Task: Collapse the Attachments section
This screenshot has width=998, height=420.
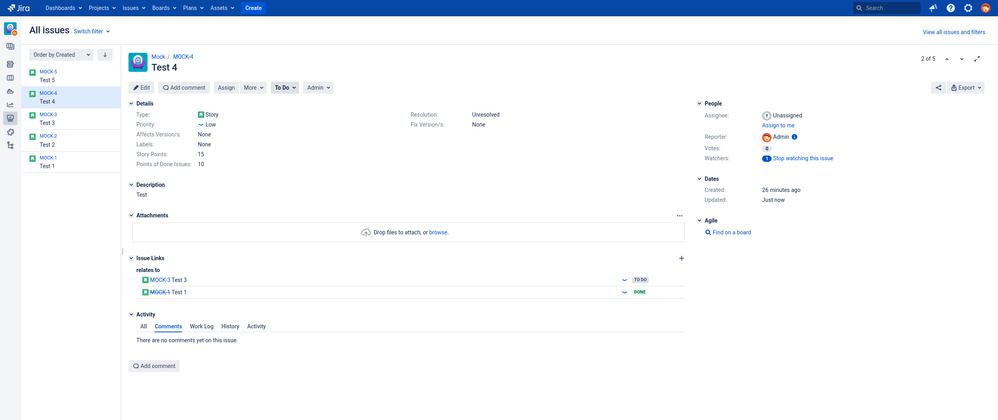Action: tap(132, 216)
